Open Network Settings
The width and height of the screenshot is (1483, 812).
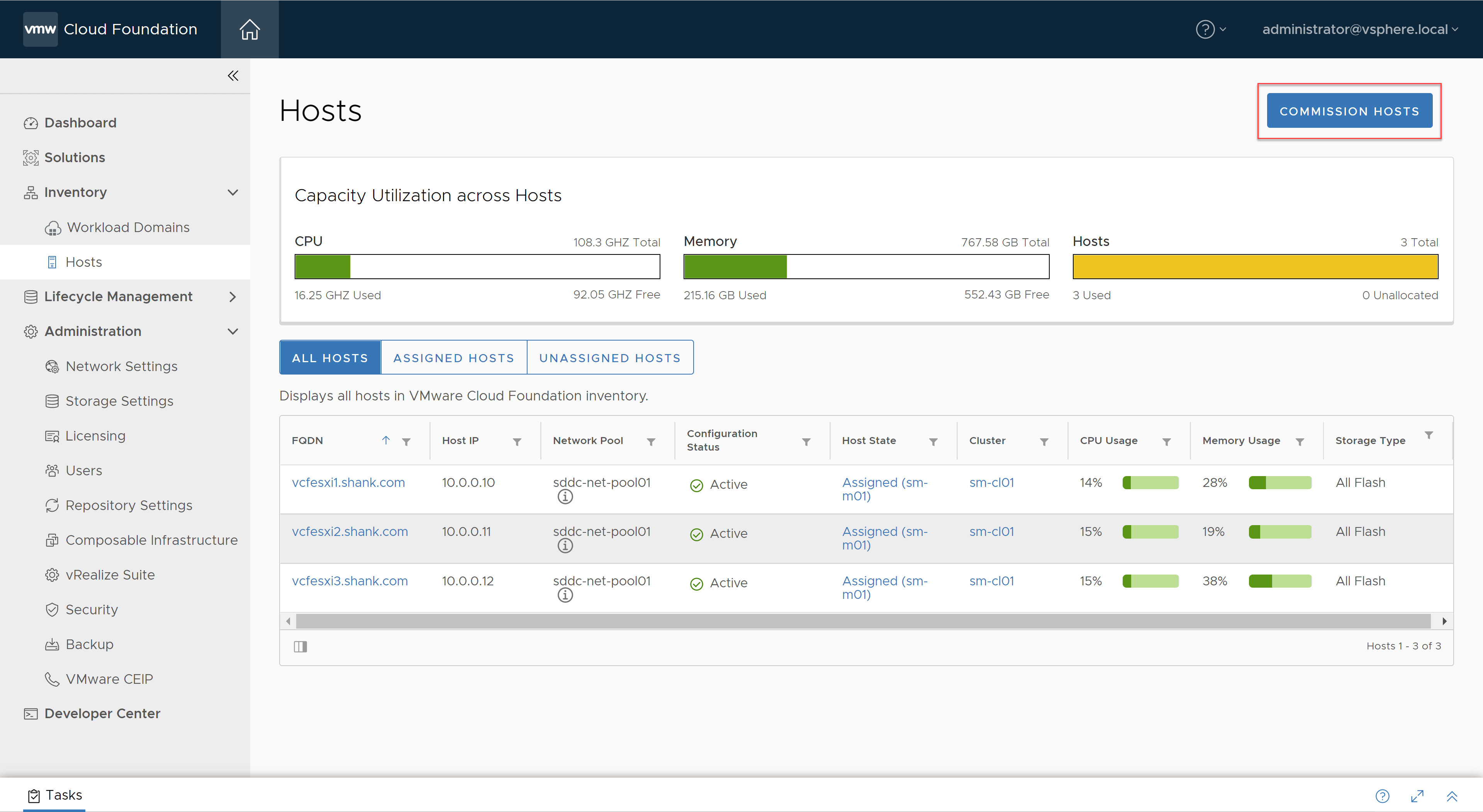click(122, 366)
